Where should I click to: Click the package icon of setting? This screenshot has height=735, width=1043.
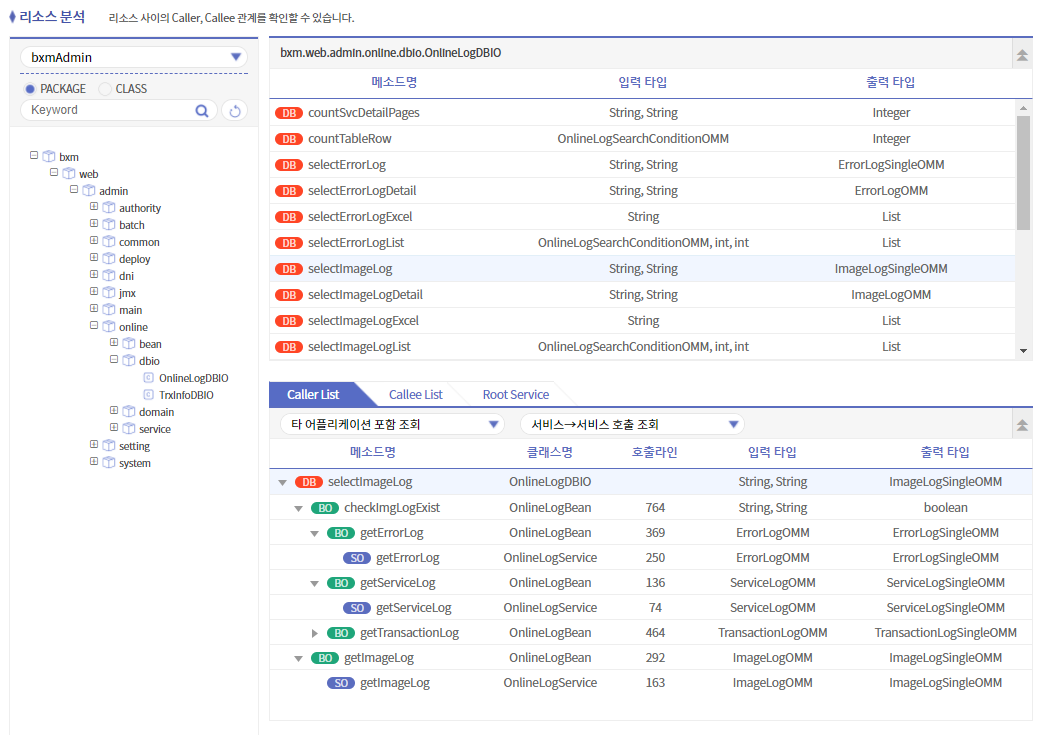[109, 446]
